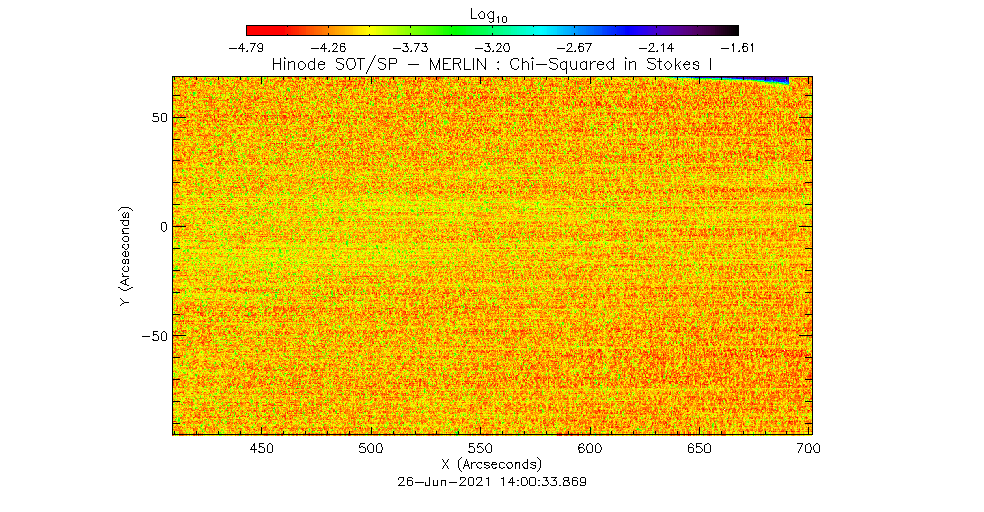The image size is (984, 512).
Task: Click the red end of the colorbar
Action: click(256, 30)
